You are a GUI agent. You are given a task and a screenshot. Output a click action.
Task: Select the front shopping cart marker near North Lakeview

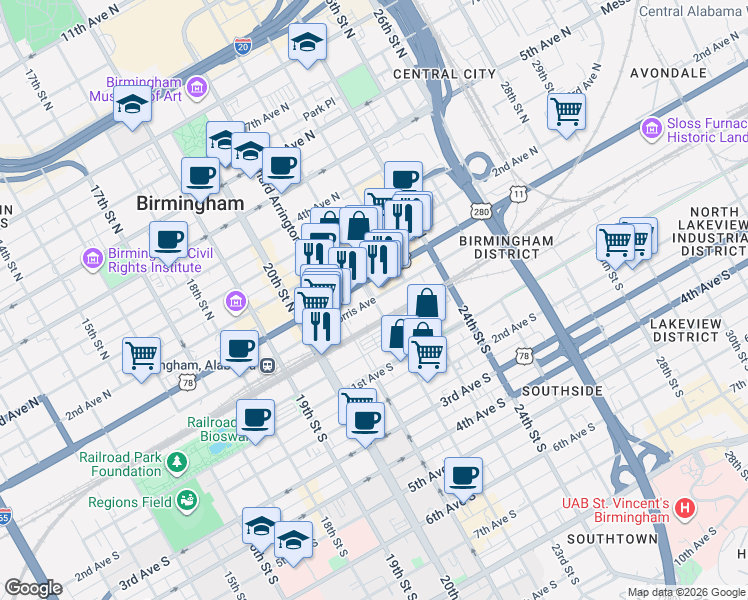point(615,244)
